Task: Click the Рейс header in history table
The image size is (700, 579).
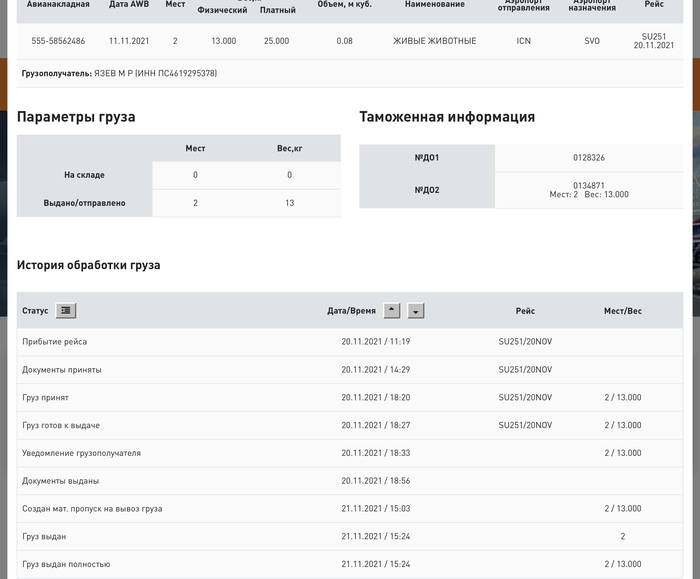Action: [x=525, y=311]
